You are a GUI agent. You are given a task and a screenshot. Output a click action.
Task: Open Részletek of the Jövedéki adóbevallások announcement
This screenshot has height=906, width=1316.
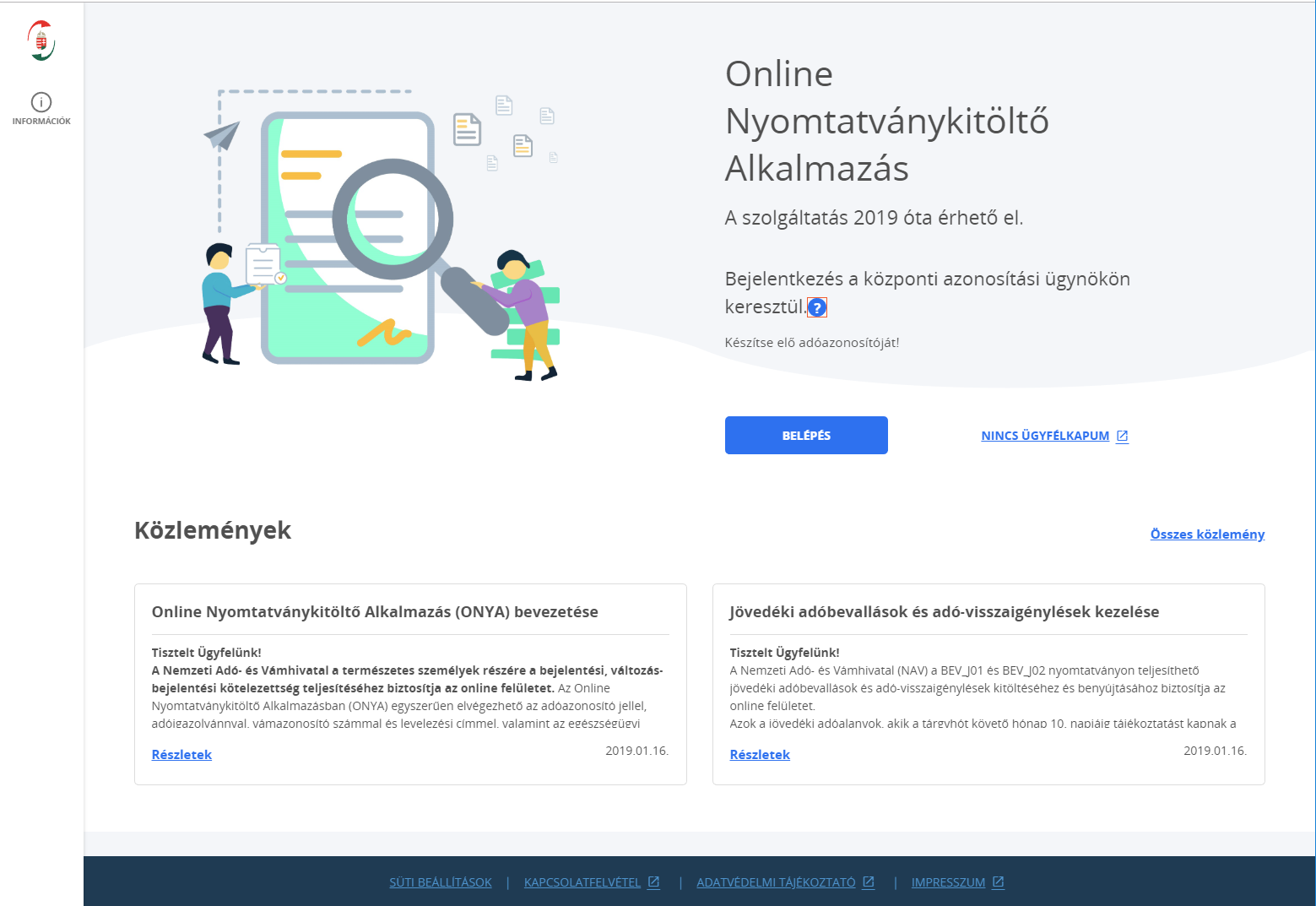click(760, 754)
